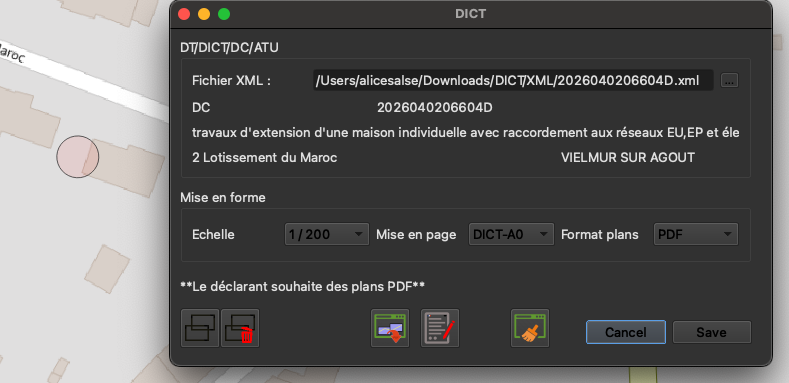Open the Format plans PDF dropdown

pyautogui.click(x=695, y=235)
